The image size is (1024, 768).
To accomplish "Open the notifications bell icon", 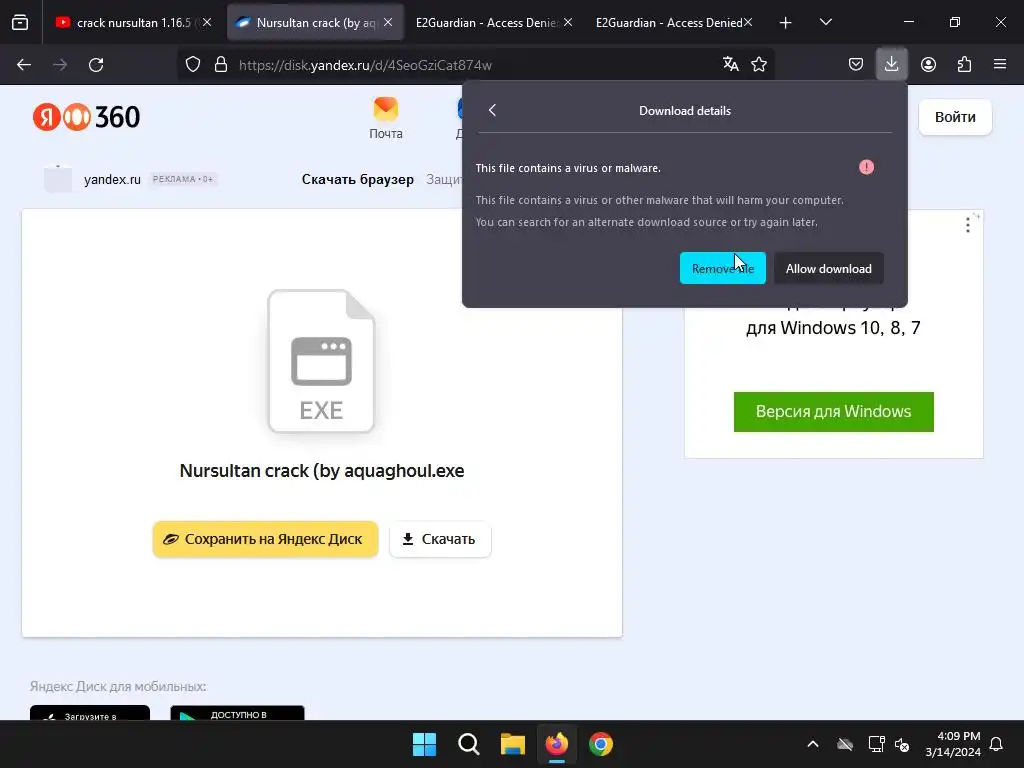I will coord(997,744).
